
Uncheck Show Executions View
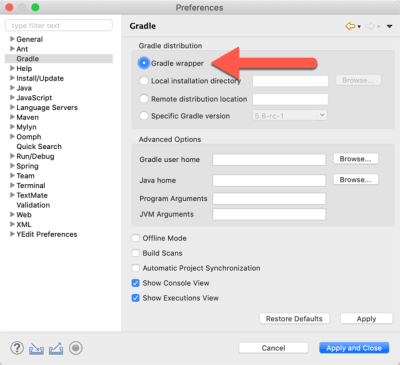135,298
